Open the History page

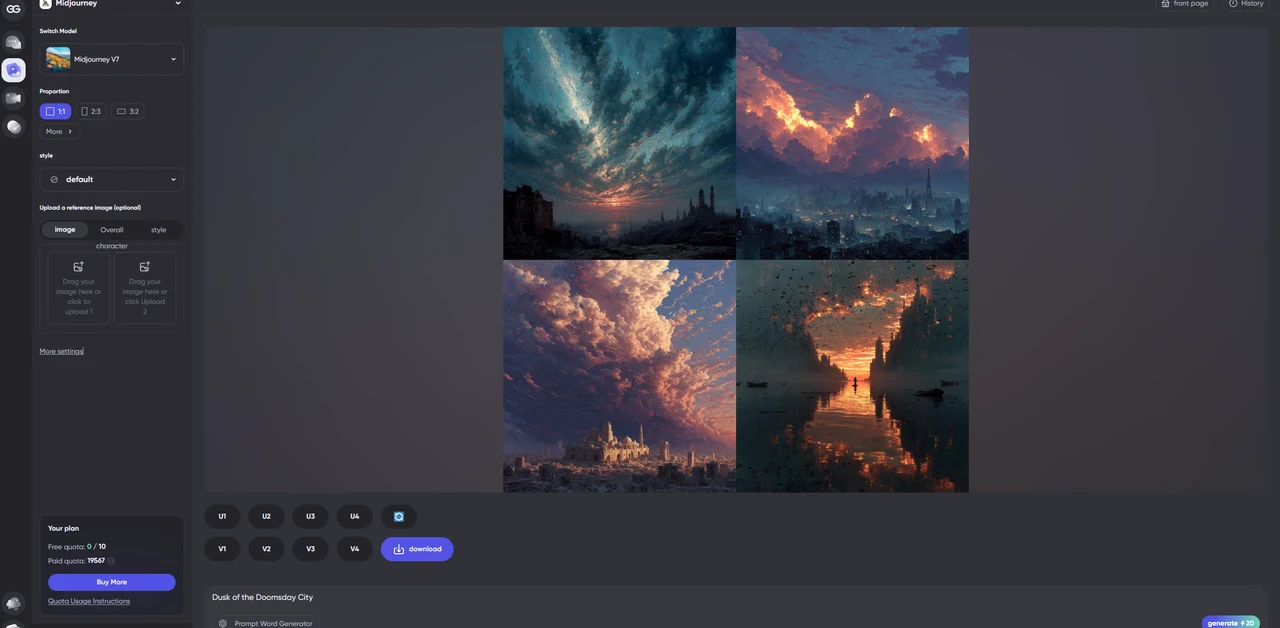1246,4
